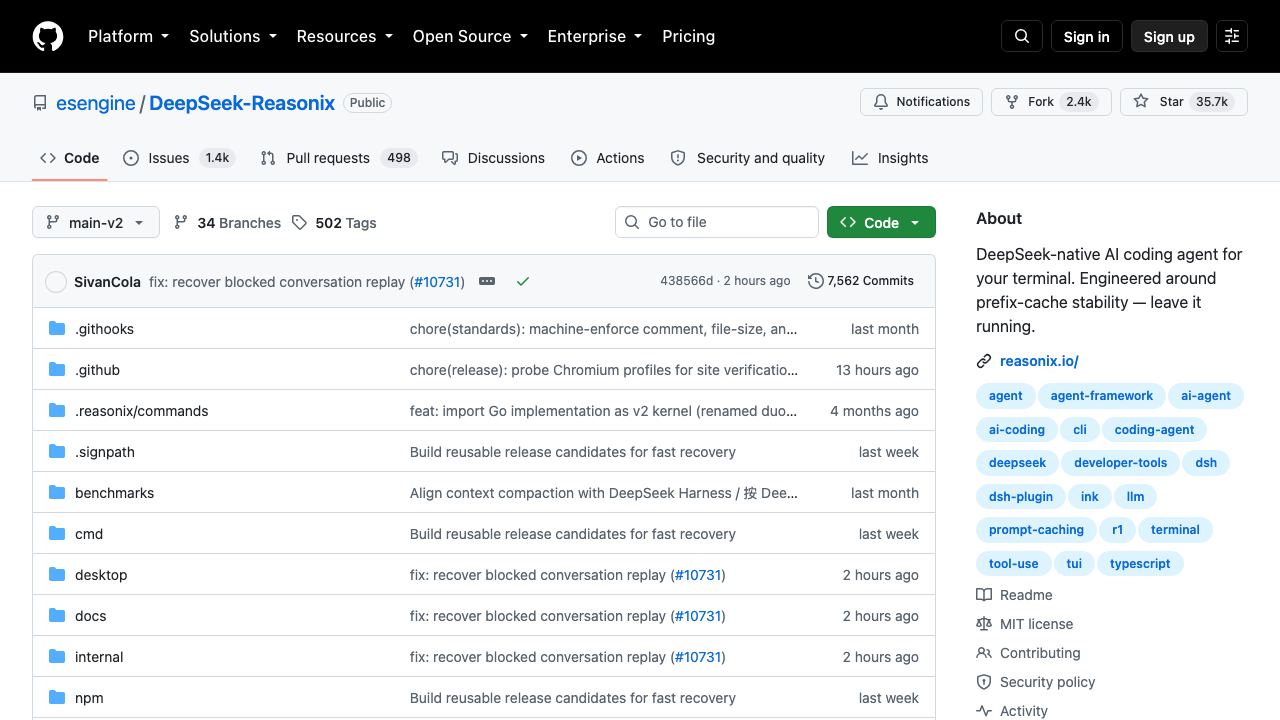Click the Sign in button
The height and width of the screenshot is (720, 1280).
click(1086, 36)
